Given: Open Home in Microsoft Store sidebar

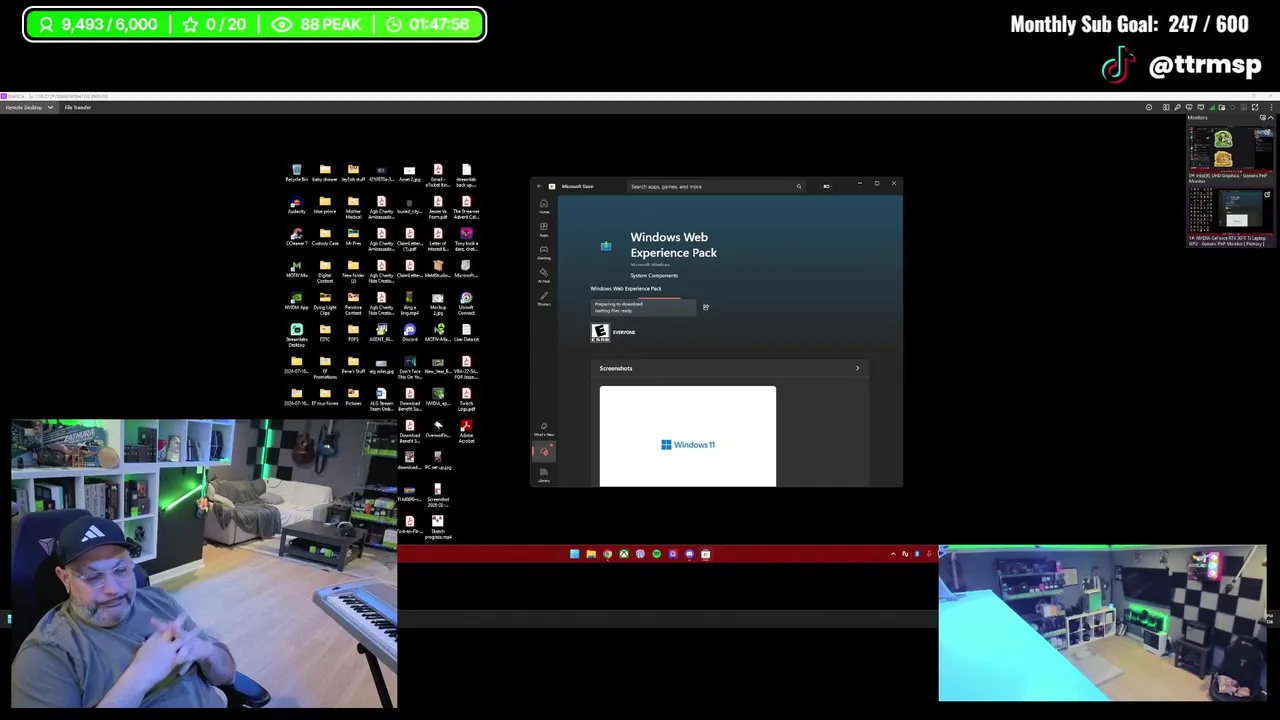Looking at the screenshot, I should pos(544,206).
